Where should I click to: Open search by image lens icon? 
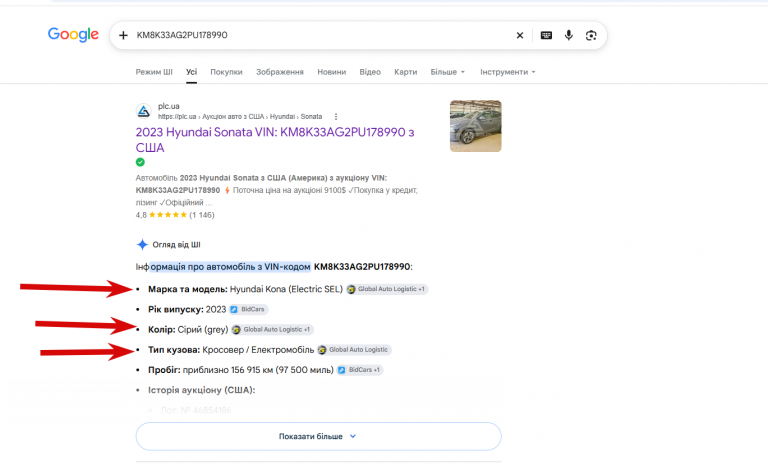(591, 35)
